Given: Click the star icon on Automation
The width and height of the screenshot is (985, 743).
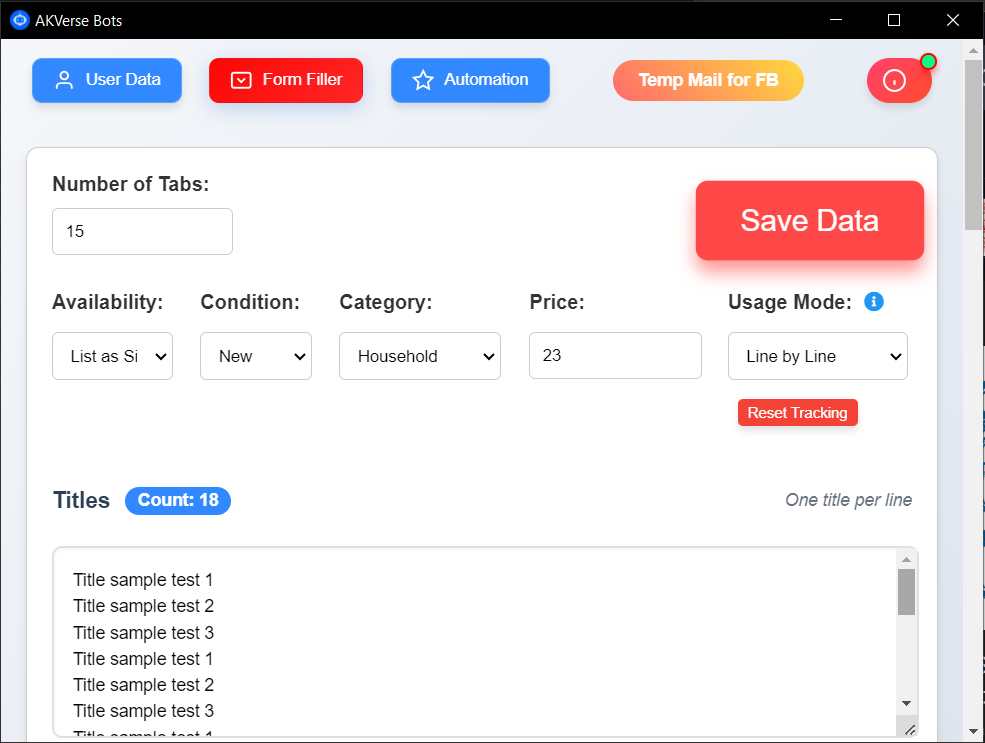Looking at the screenshot, I should 423,80.
